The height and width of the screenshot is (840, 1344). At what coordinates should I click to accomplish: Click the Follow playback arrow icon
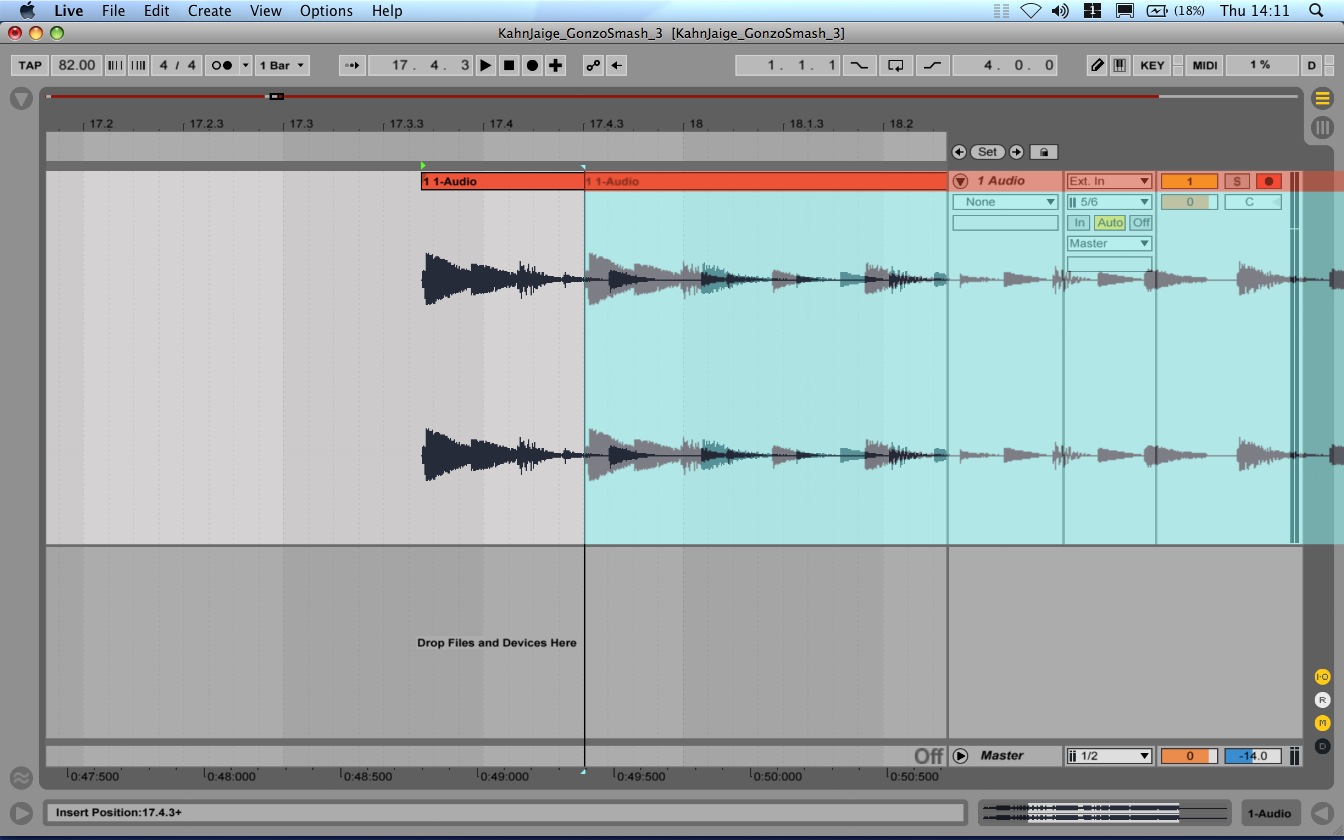352,65
